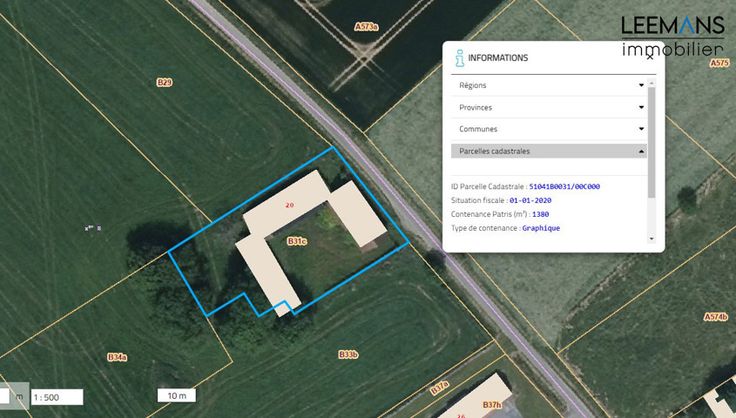The height and width of the screenshot is (418, 736).
Task: Expand the Communes section arrow
Action: 641,129
